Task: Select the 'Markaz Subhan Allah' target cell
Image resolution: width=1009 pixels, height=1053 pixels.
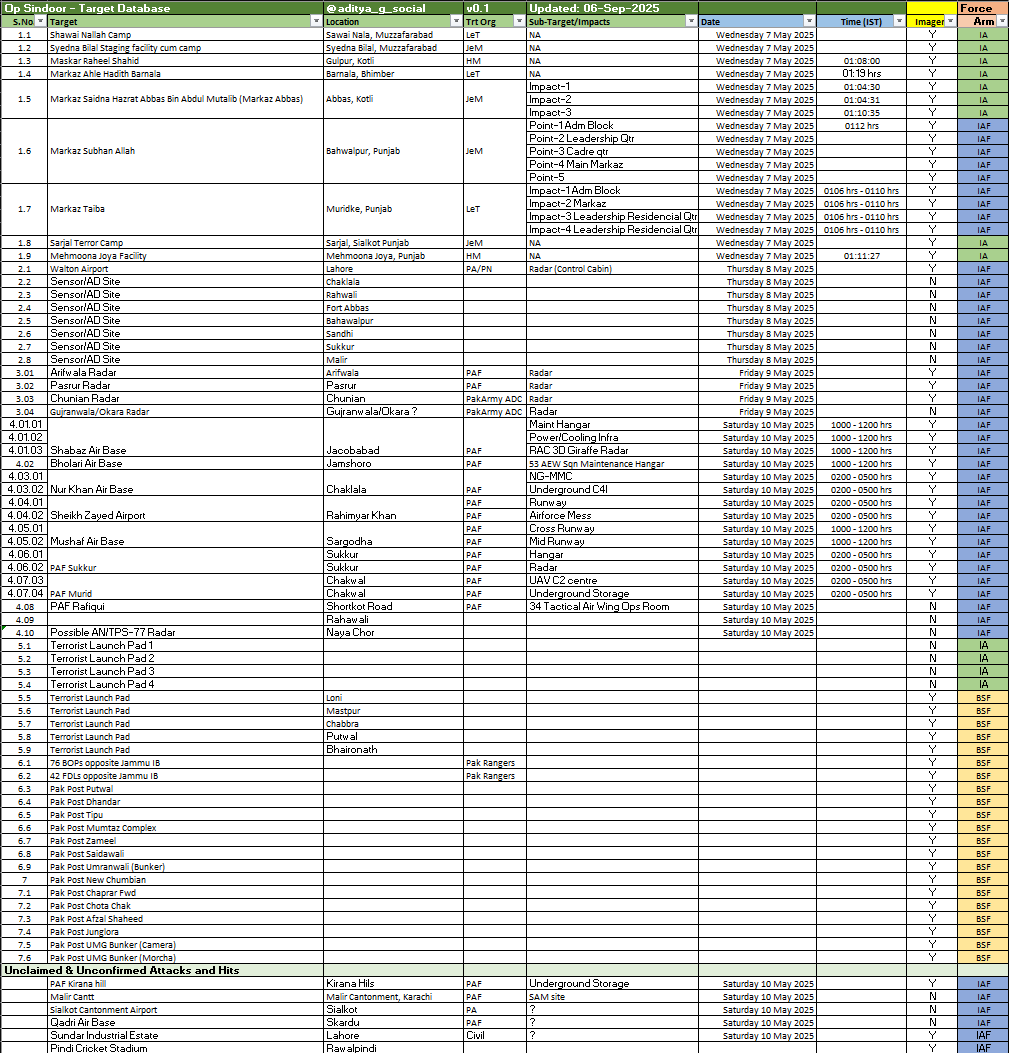Action: point(185,151)
